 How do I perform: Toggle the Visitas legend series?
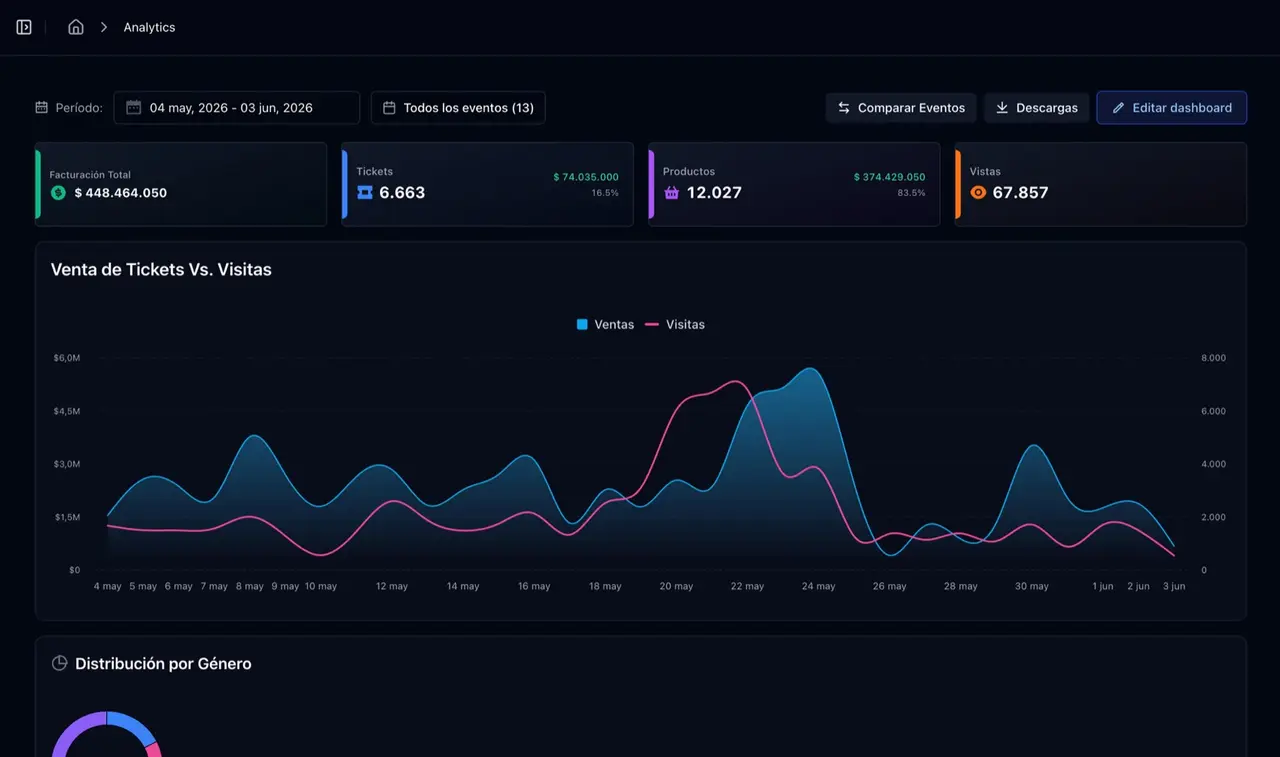click(675, 324)
